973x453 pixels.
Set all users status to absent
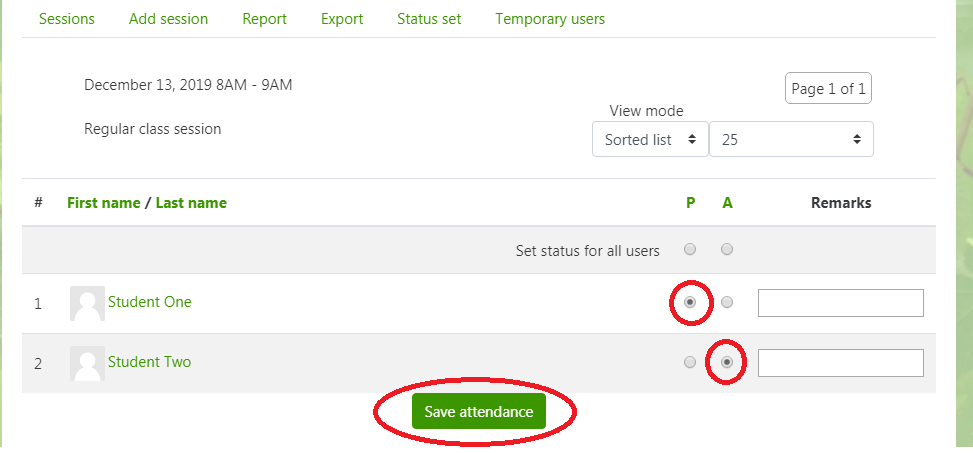tap(727, 249)
